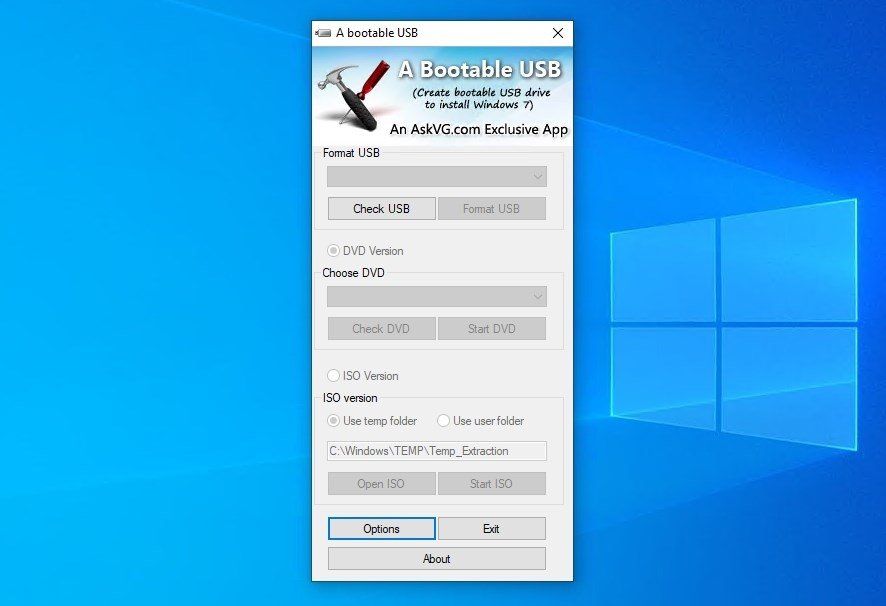The image size is (886, 606).
Task: Click the Exit button
Action: (x=492, y=529)
